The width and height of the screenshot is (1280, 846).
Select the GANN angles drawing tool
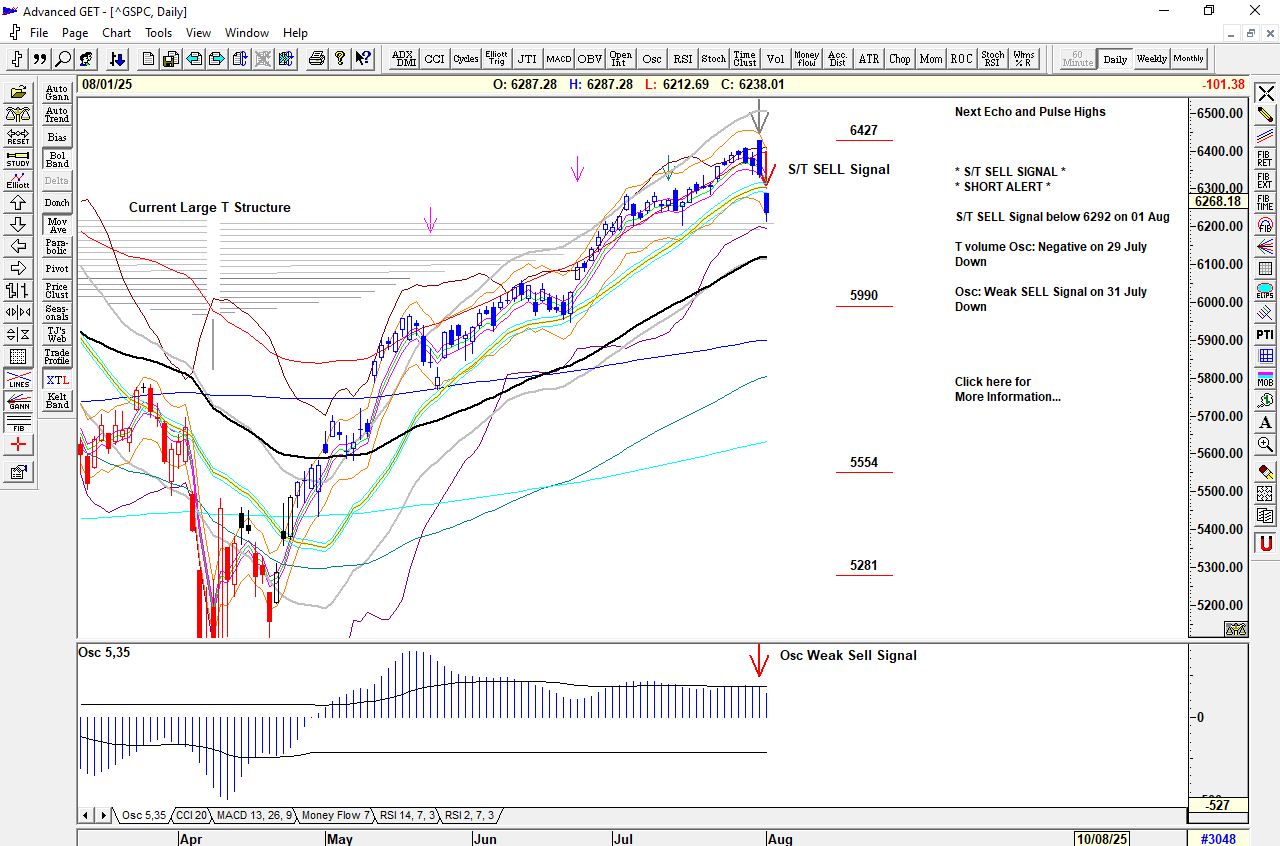click(x=18, y=403)
